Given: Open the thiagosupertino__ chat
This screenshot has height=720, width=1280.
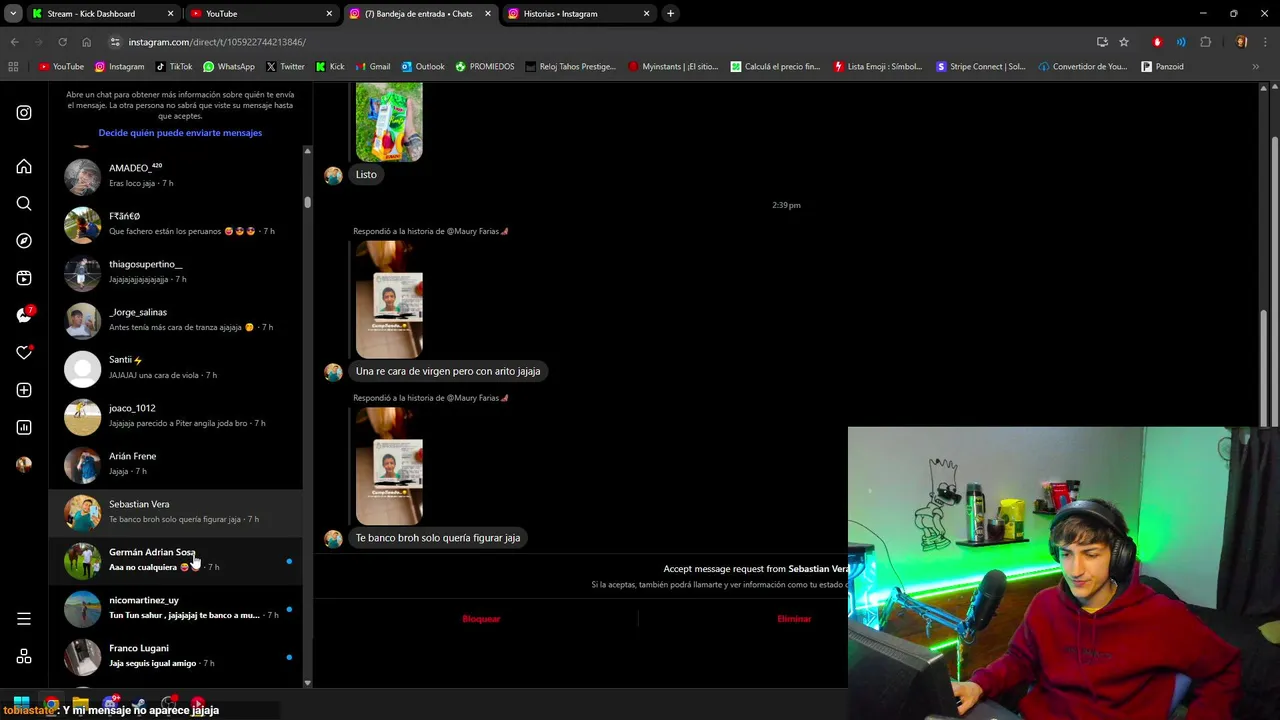Looking at the screenshot, I should pos(176,272).
